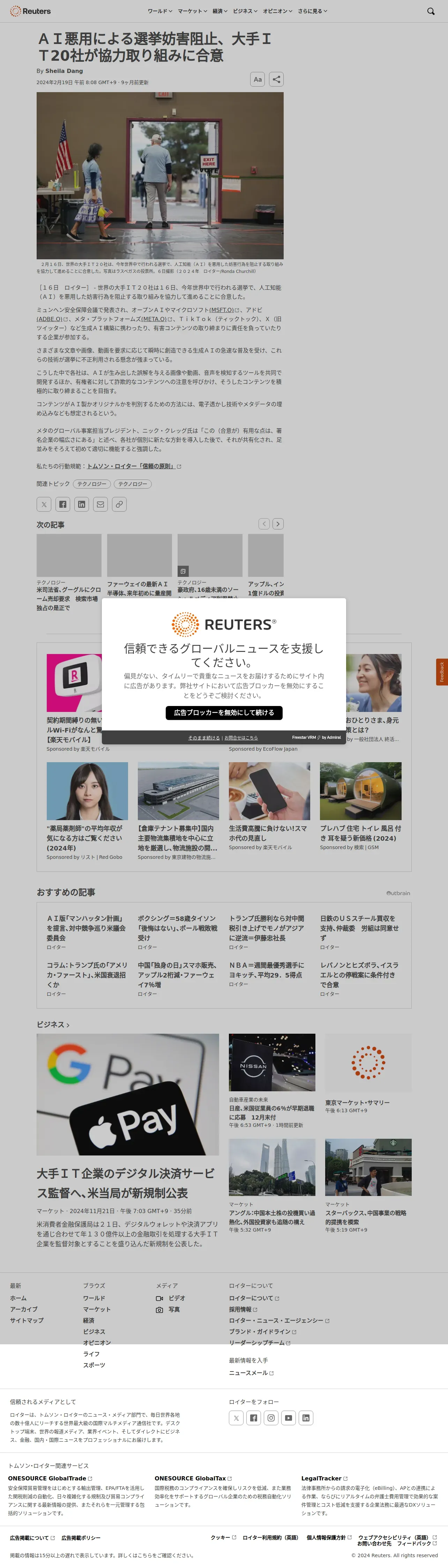Open the search magnifier icon

point(431,11)
